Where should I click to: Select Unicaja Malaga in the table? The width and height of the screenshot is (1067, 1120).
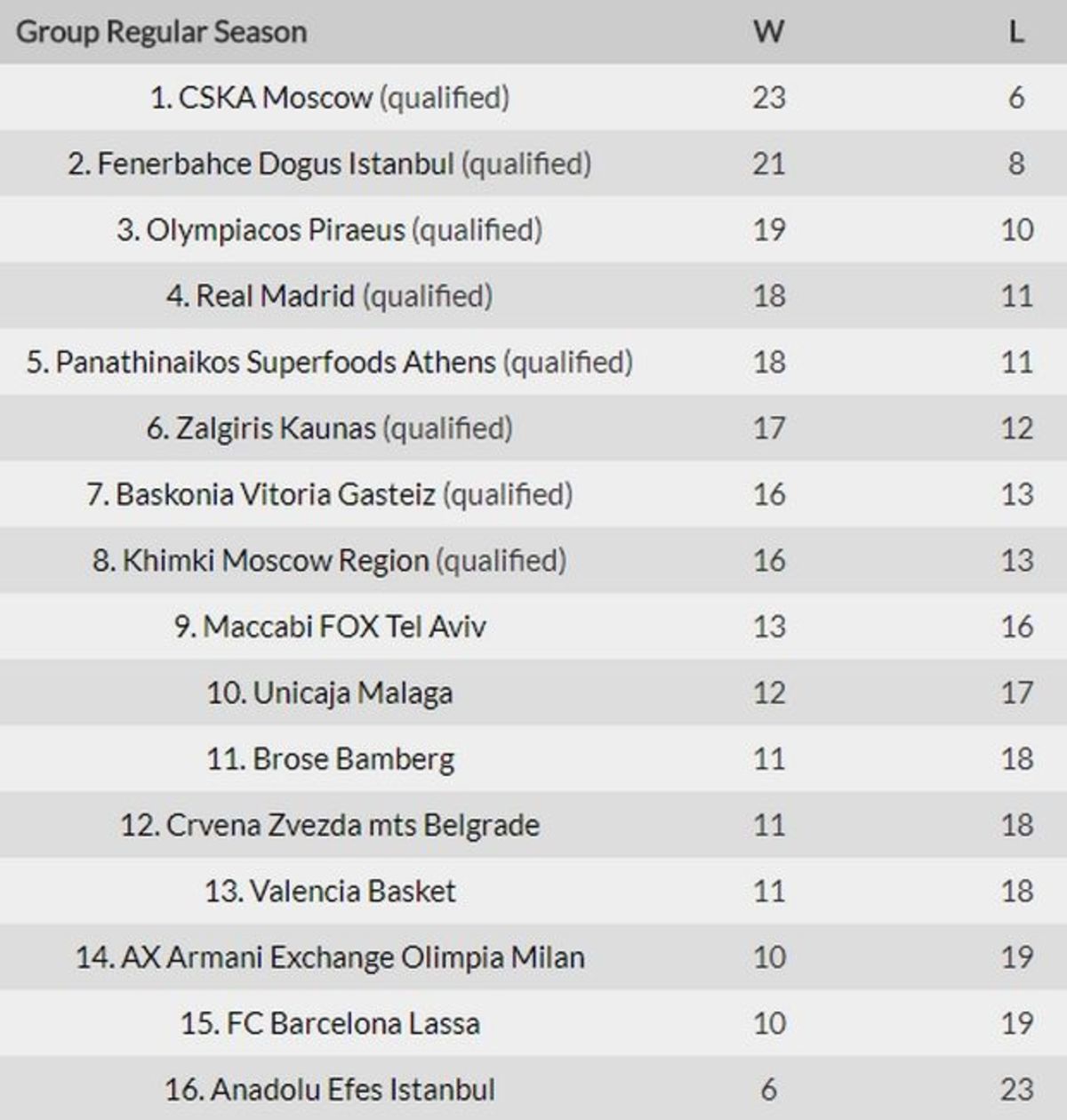click(x=352, y=693)
